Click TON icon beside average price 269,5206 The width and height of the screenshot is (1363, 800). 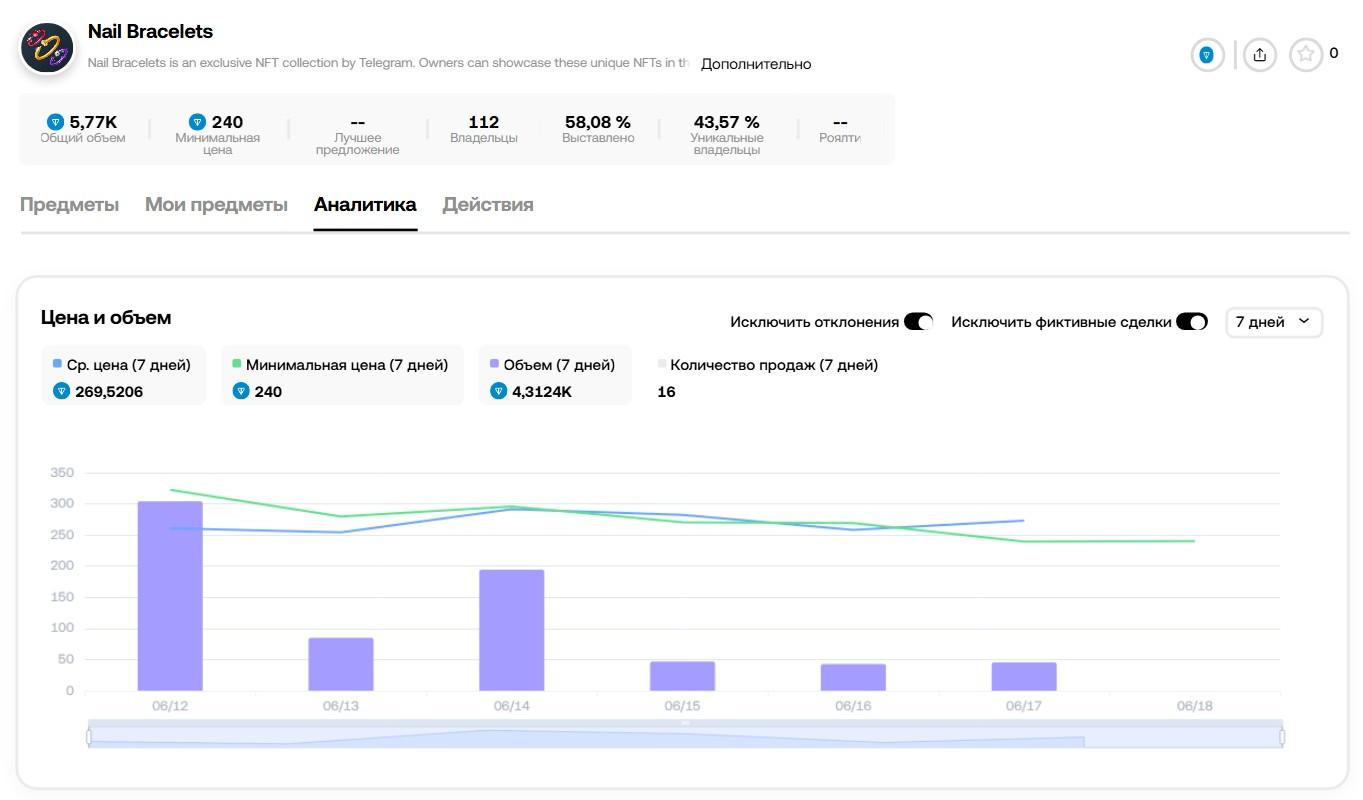pyautogui.click(x=61, y=391)
